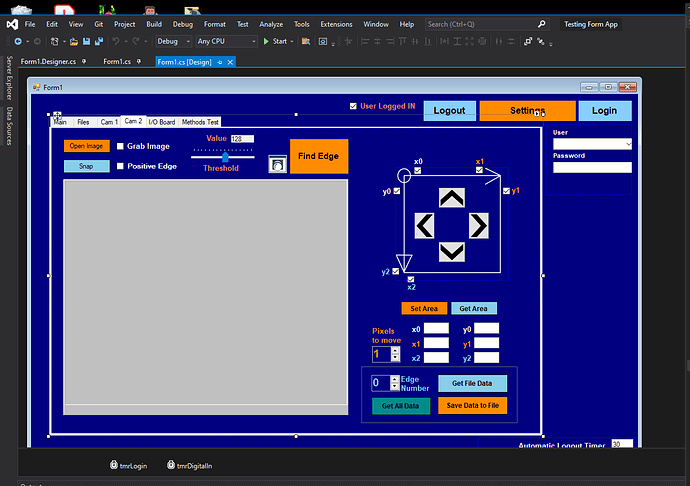Switch to the Methods Test tab

click(x=200, y=122)
